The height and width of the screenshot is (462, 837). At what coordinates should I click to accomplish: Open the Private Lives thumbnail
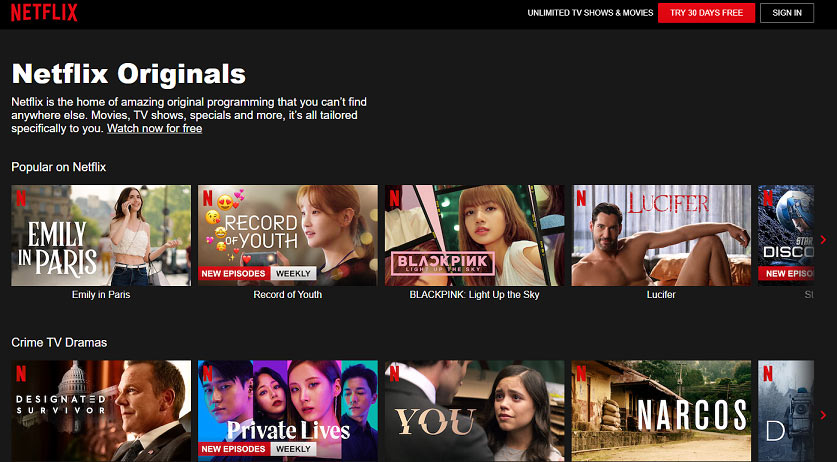(x=288, y=411)
